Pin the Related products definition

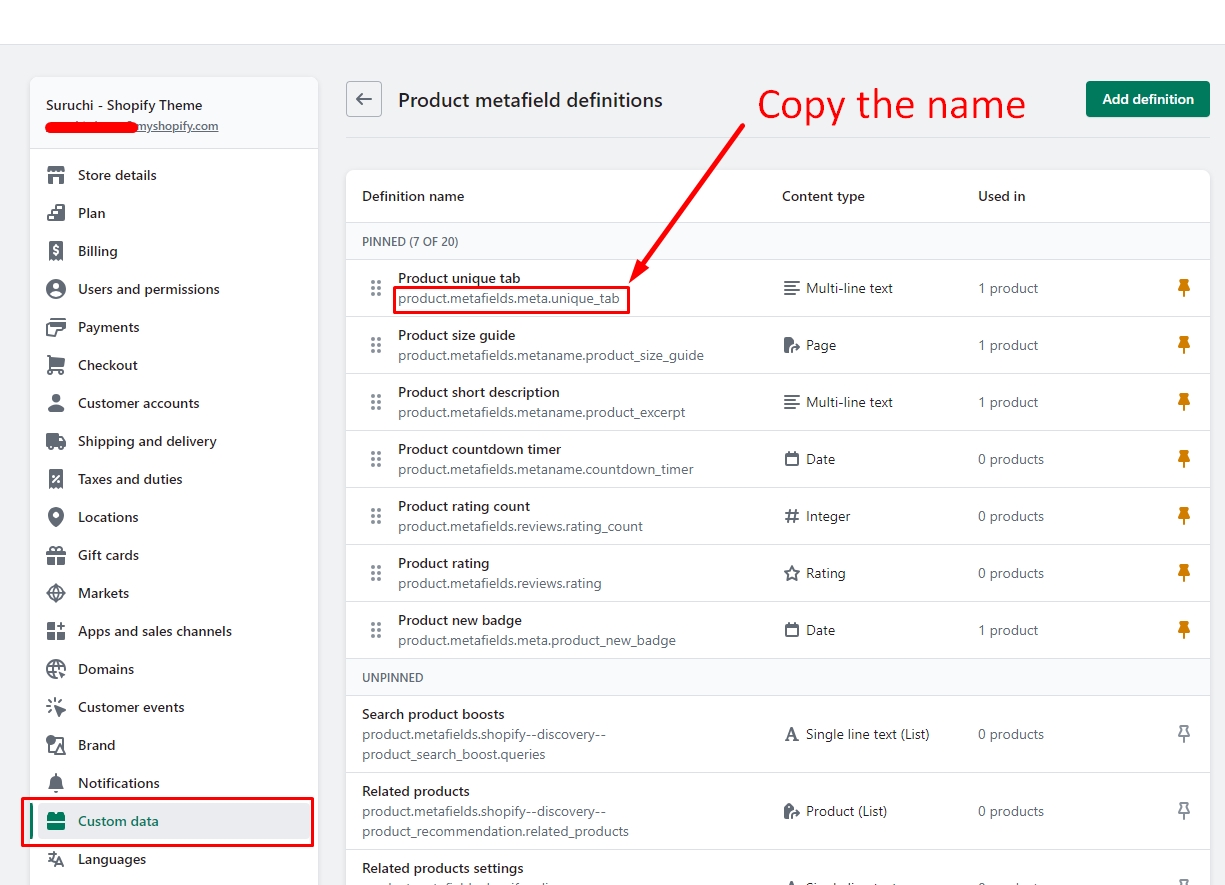tap(1183, 811)
